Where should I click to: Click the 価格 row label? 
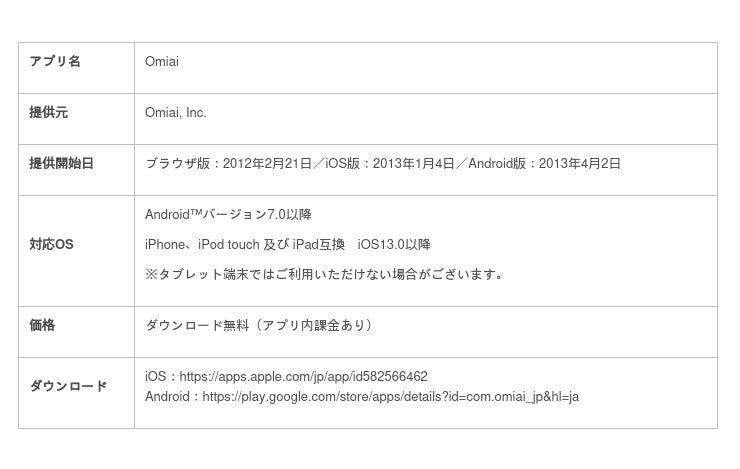42,326
